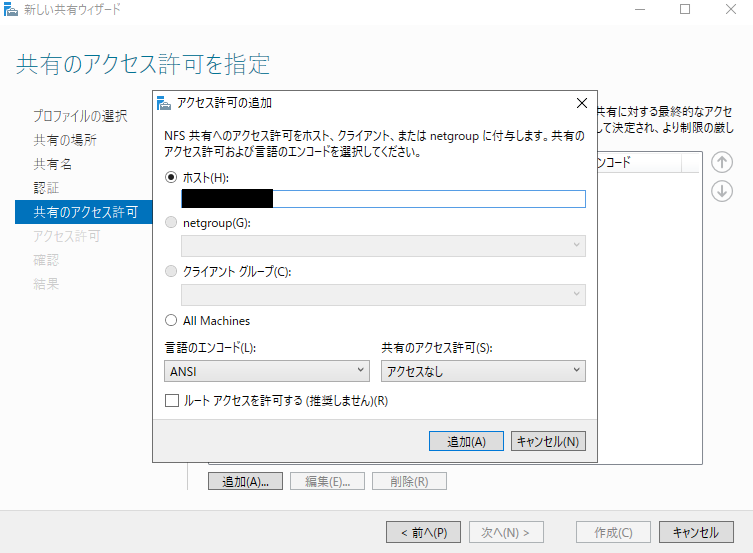Go back with the < 前へ(P) button
This screenshot has width=753, height=553.
[x=423, y=532]
